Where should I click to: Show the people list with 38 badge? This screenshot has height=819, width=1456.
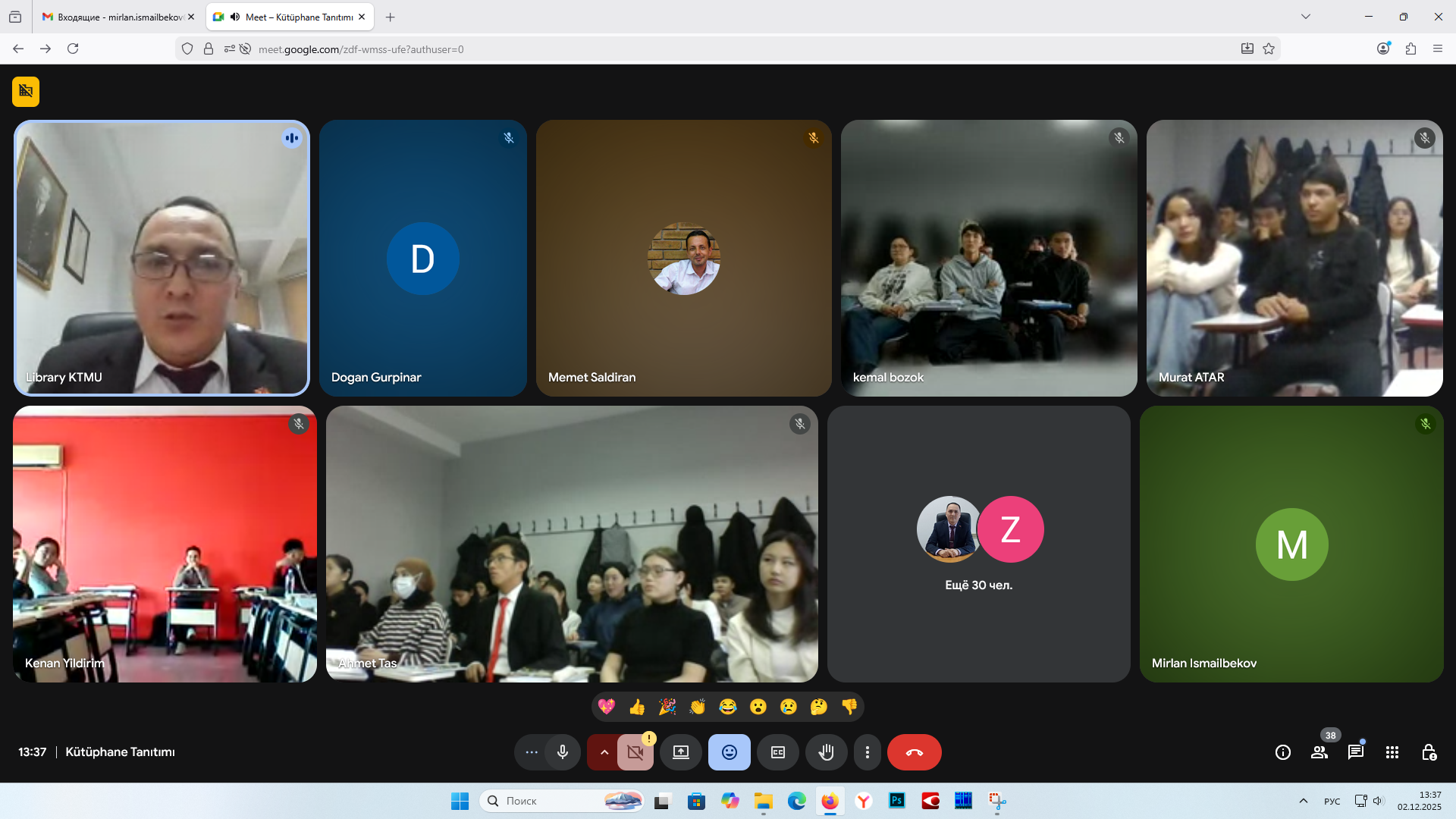1319,752
